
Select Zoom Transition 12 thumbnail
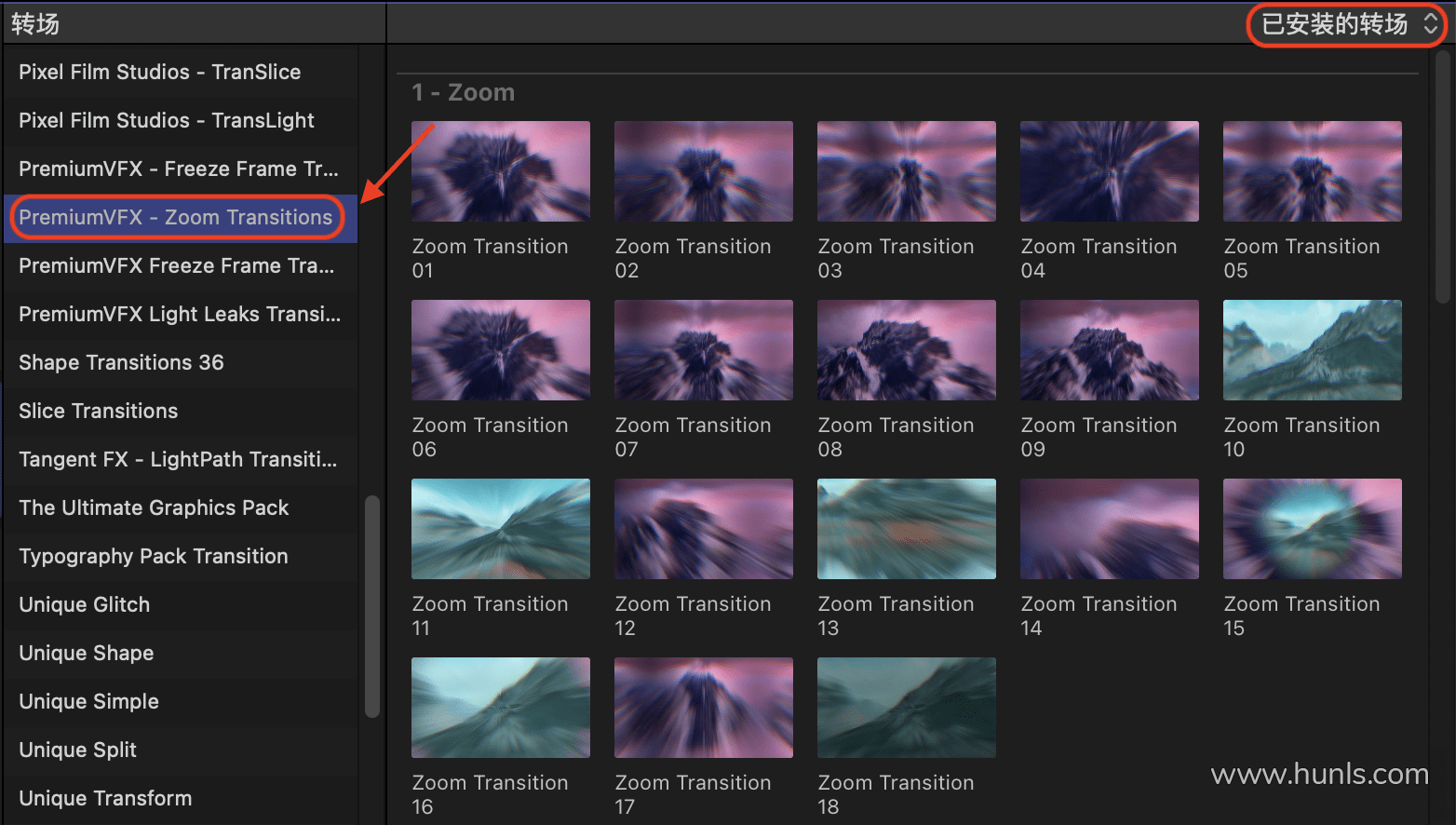point(704,529)
